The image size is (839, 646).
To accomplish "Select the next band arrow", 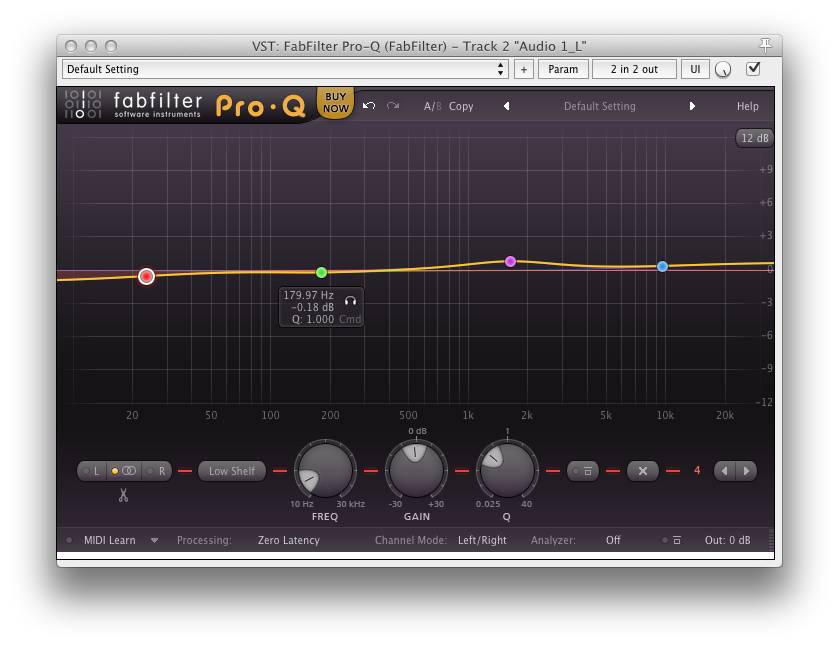I will [746, 471].
